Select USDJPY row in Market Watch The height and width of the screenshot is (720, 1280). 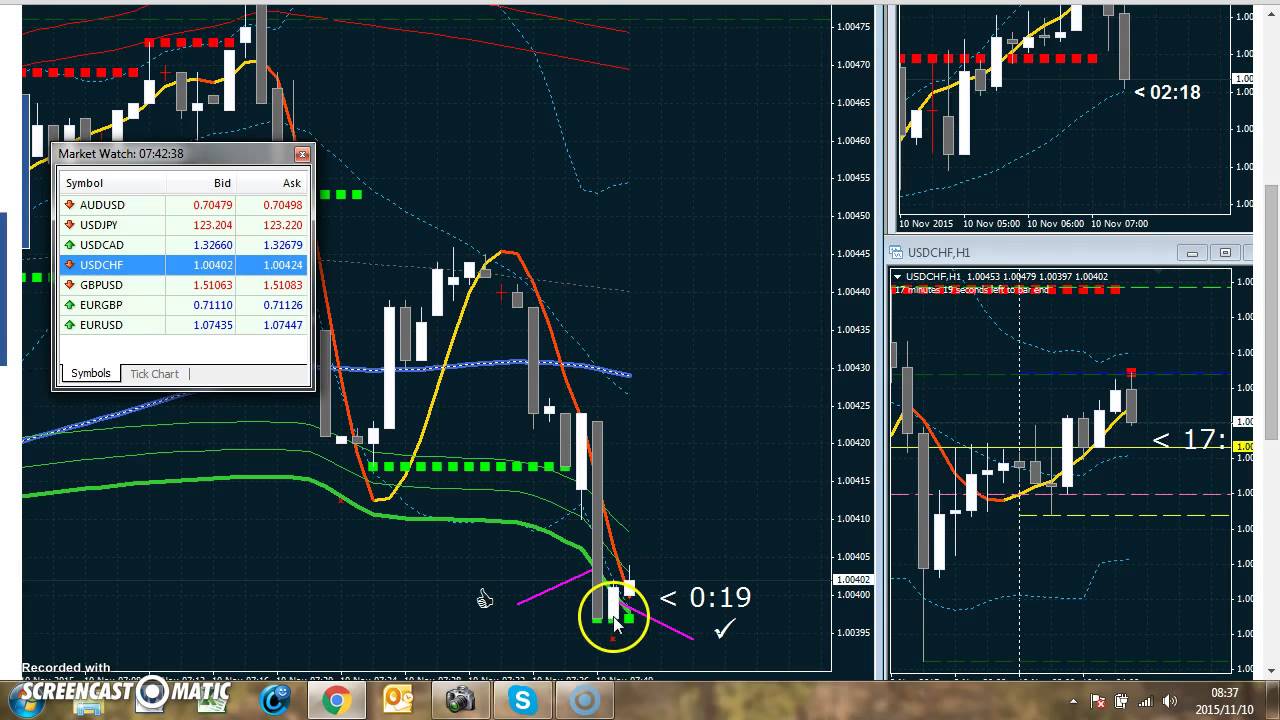[x=183, y=225]
